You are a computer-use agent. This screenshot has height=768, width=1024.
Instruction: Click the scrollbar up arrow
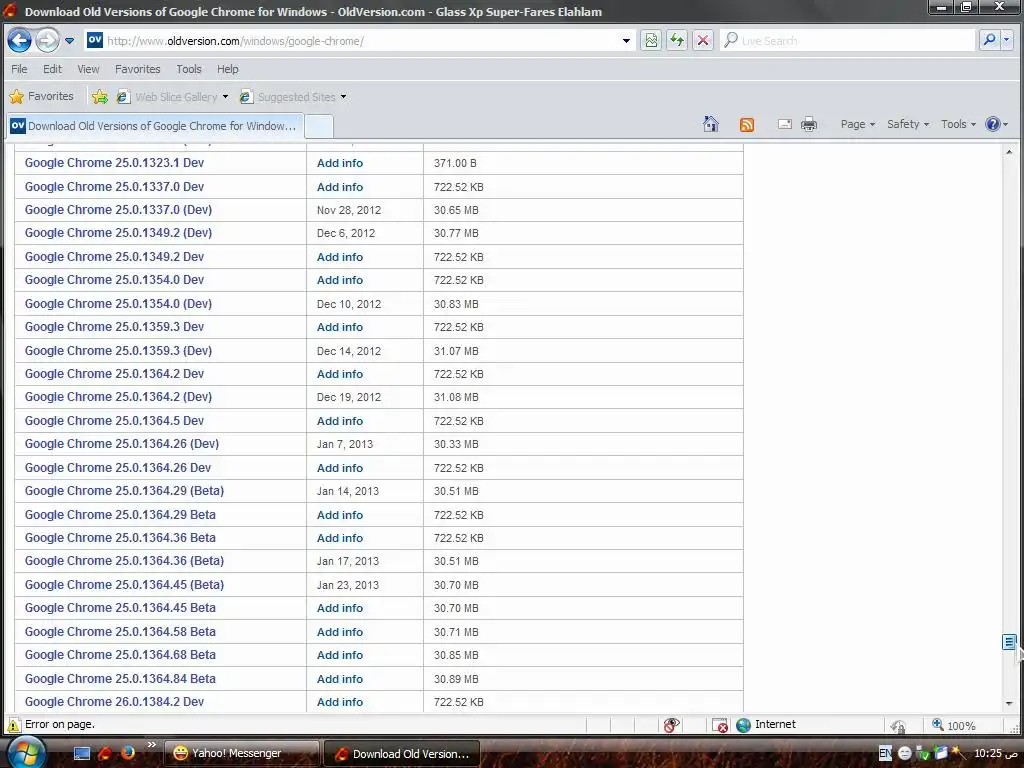tap(1009, 152)
